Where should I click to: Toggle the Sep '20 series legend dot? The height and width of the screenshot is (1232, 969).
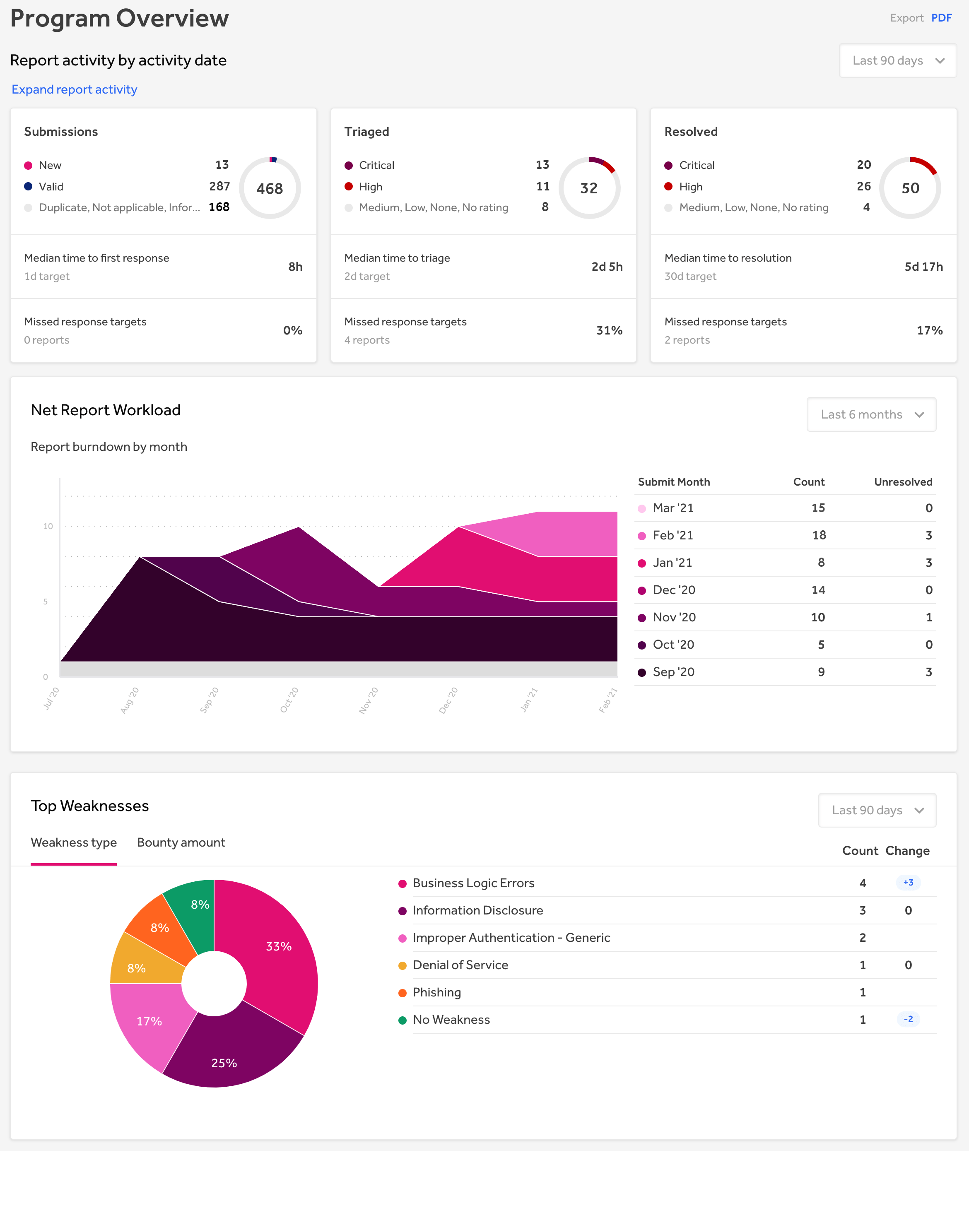pyautogui.click(x=641, y=673)
